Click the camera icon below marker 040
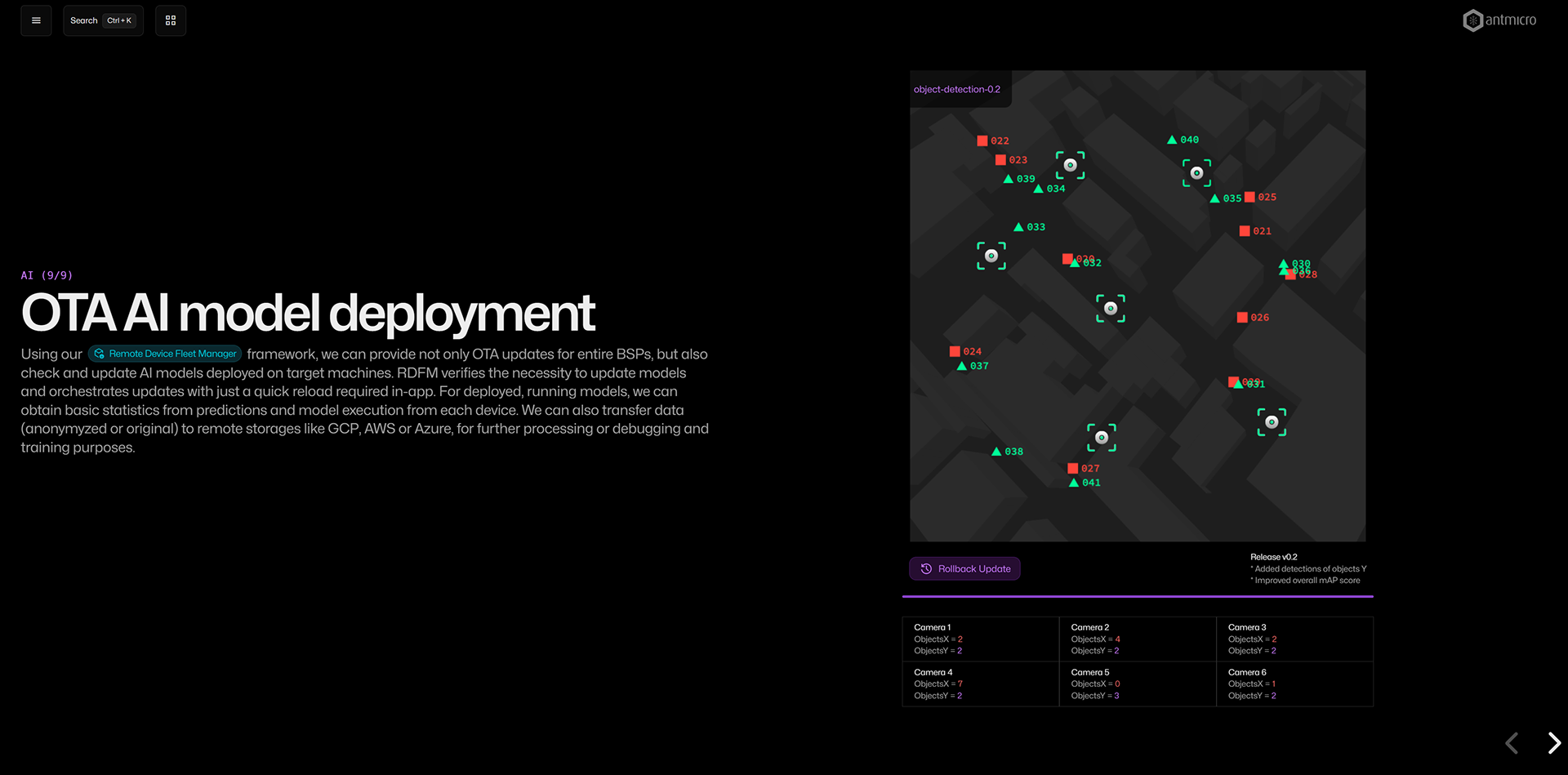1568x775 pixels. (1196, 173)
